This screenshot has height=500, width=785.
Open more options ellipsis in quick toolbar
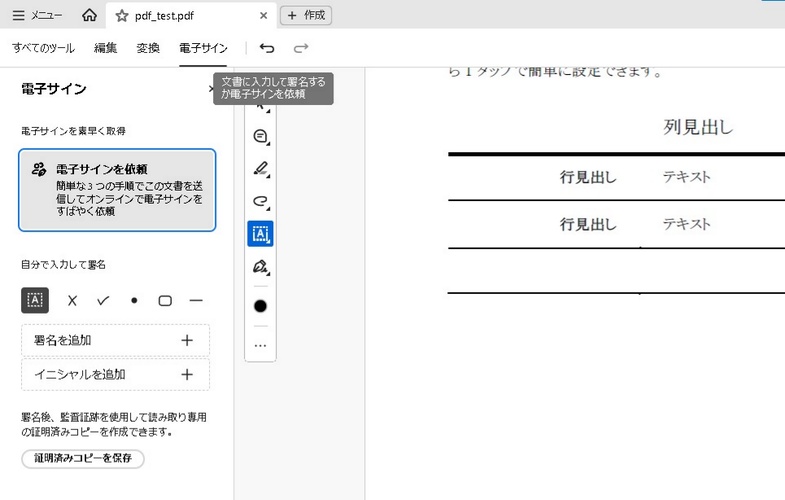point(260,345)
